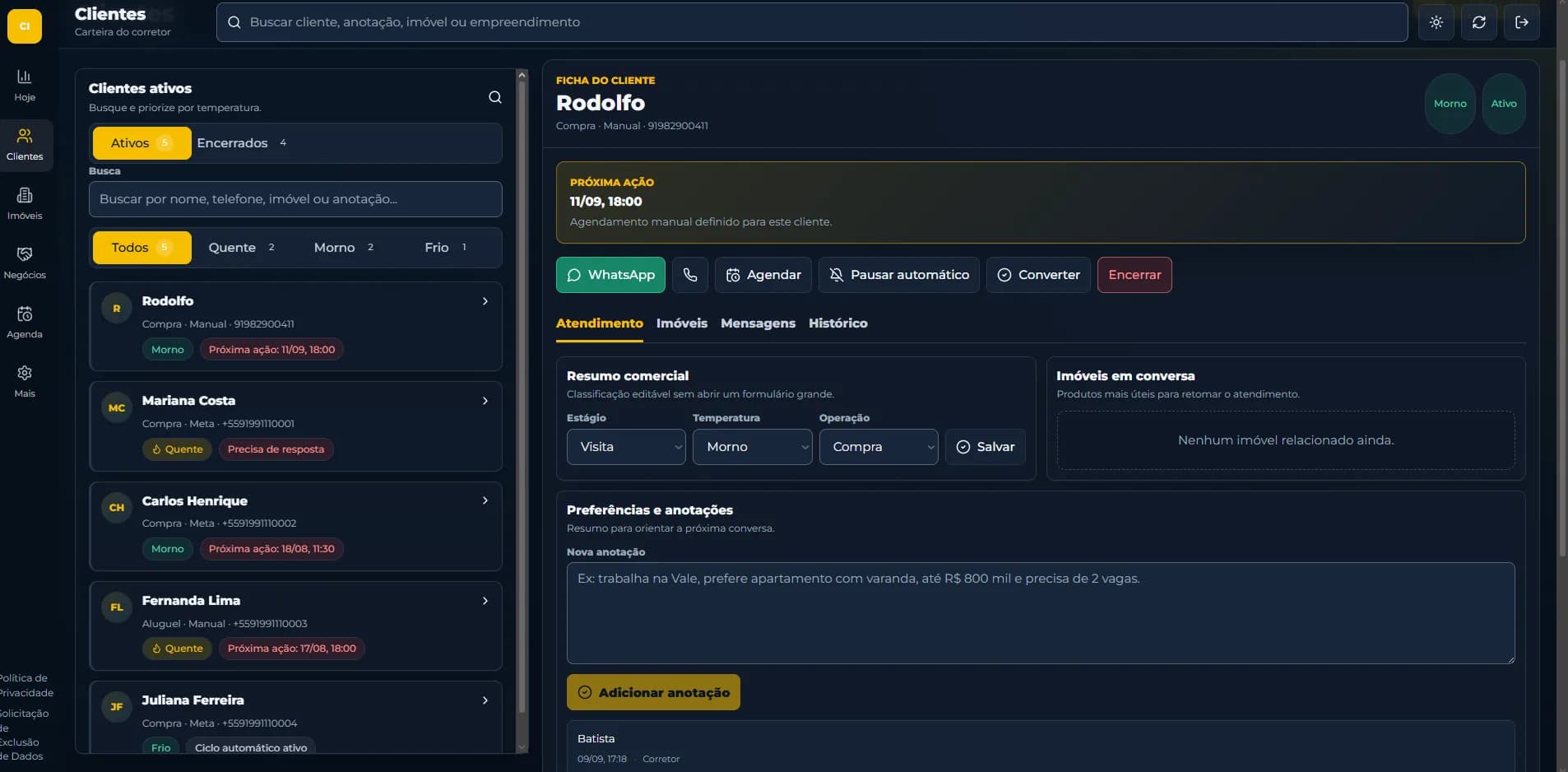The image size is (1568, 772).
Task: Click the search magnifier in Clientes ativos
Action: coord(495,97)
